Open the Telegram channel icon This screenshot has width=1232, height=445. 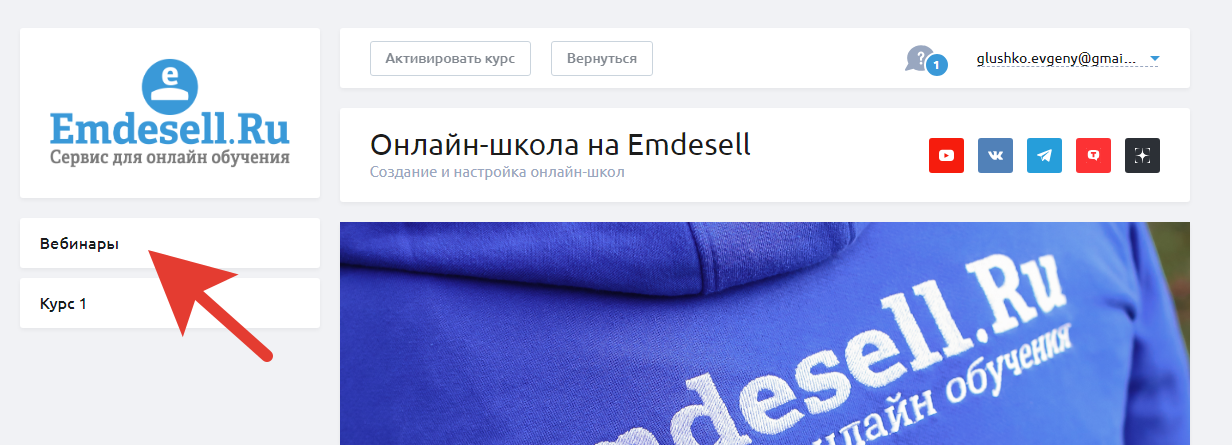[x=1044, y=156]
